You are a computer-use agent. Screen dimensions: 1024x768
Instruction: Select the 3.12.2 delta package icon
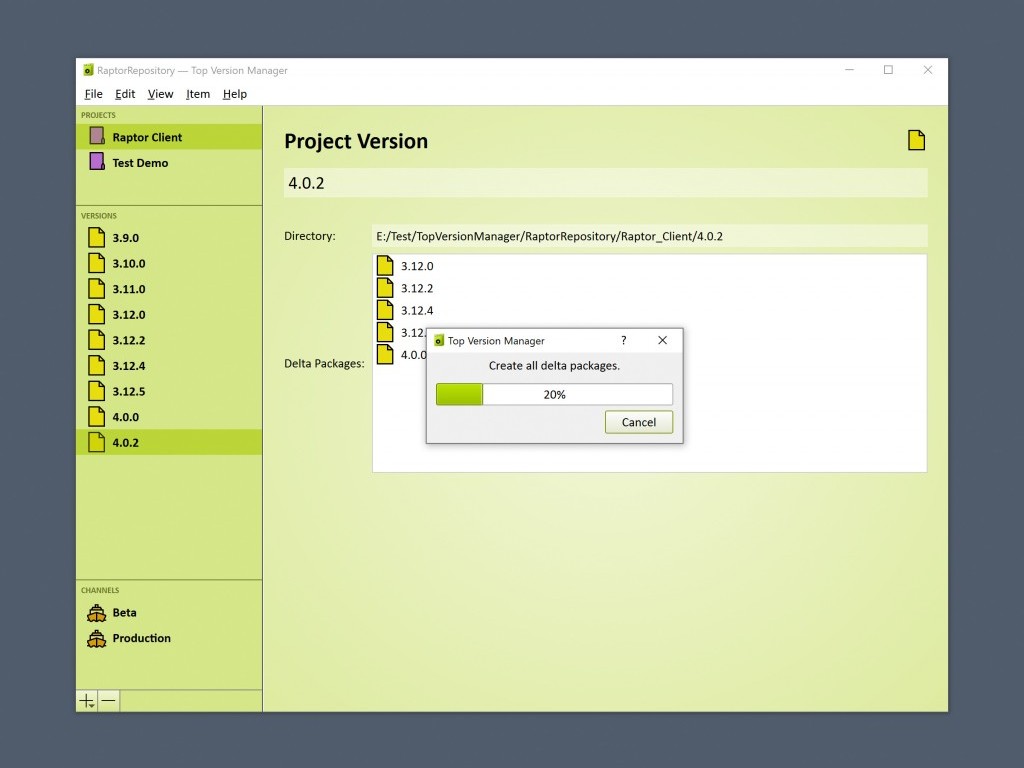[x=385, y=288]
